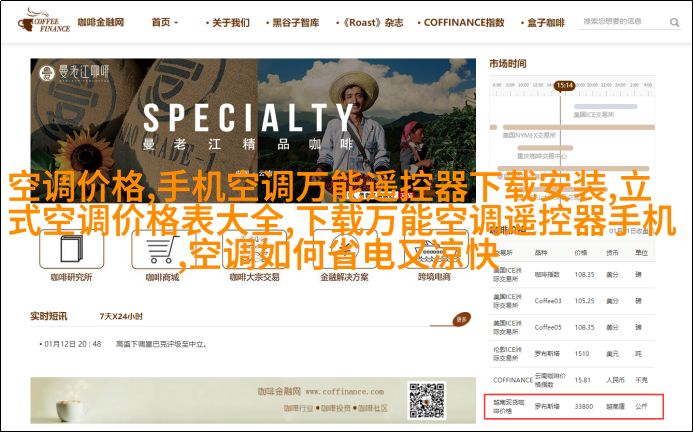Image resolution: width=694 pixels, height=433 pixels.
Task: Click the 越南盾 currency cell
Action: (615, 406)
